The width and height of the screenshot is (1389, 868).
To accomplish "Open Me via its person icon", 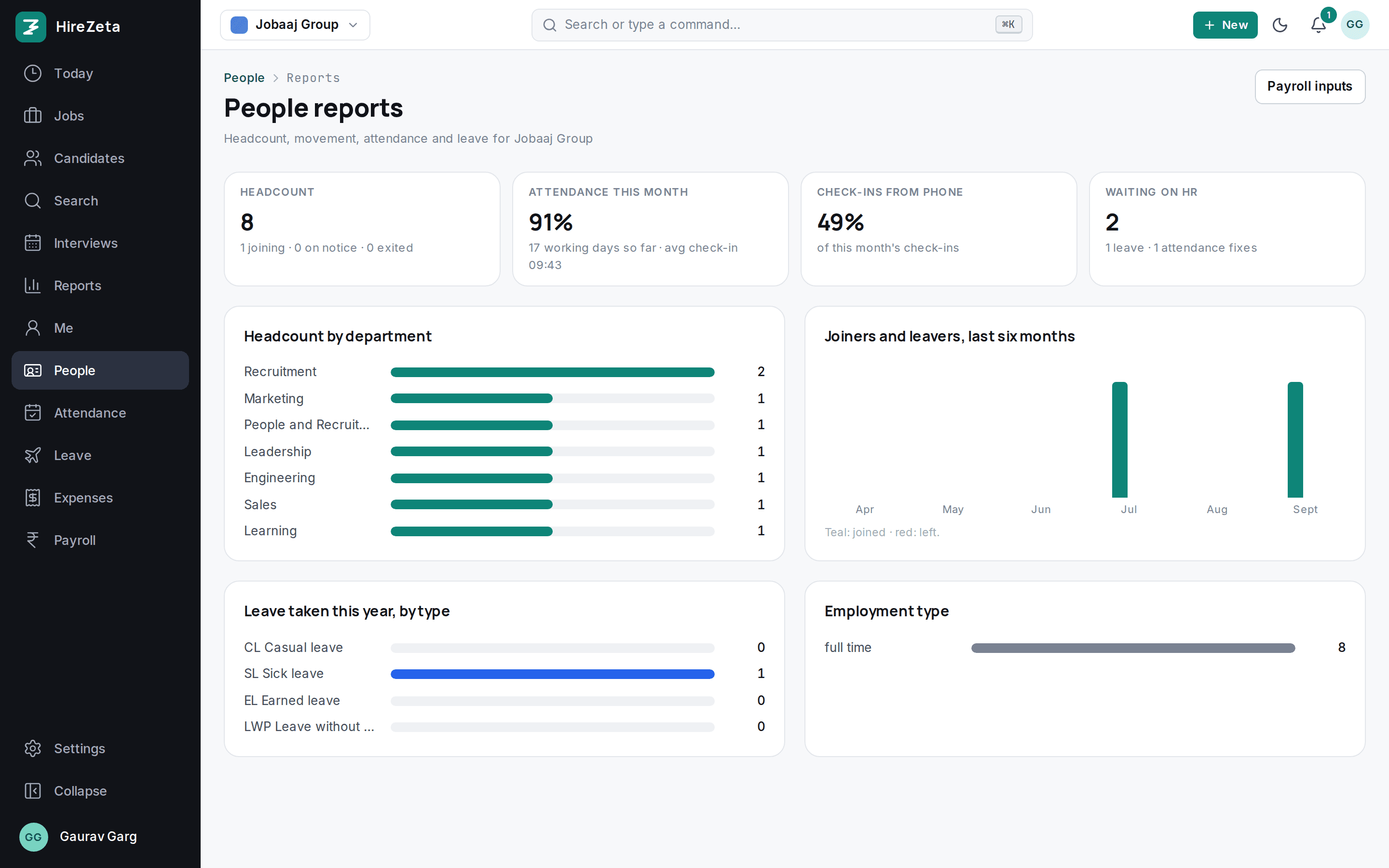I will (x=33, y=328).
